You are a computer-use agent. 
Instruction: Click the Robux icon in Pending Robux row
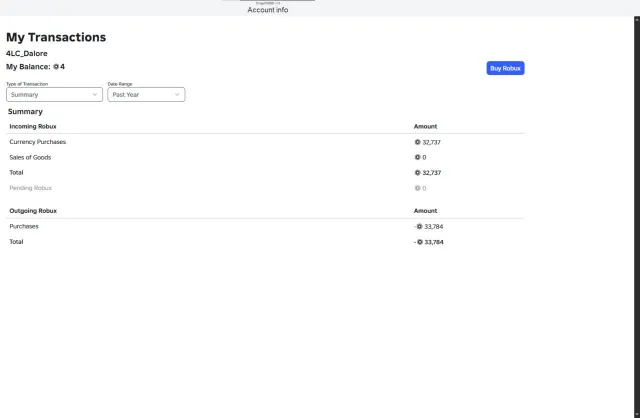[x=417, y=188]
